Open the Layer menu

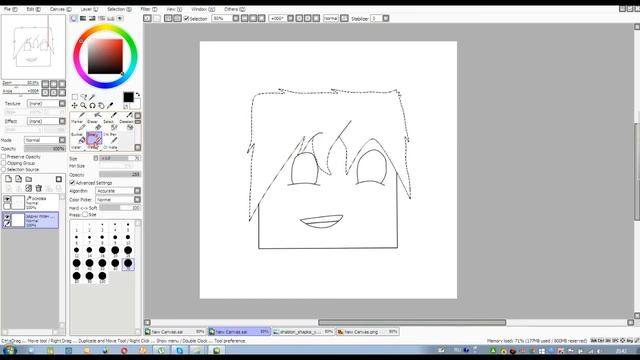pyautogui.click(x=89, y=9)
